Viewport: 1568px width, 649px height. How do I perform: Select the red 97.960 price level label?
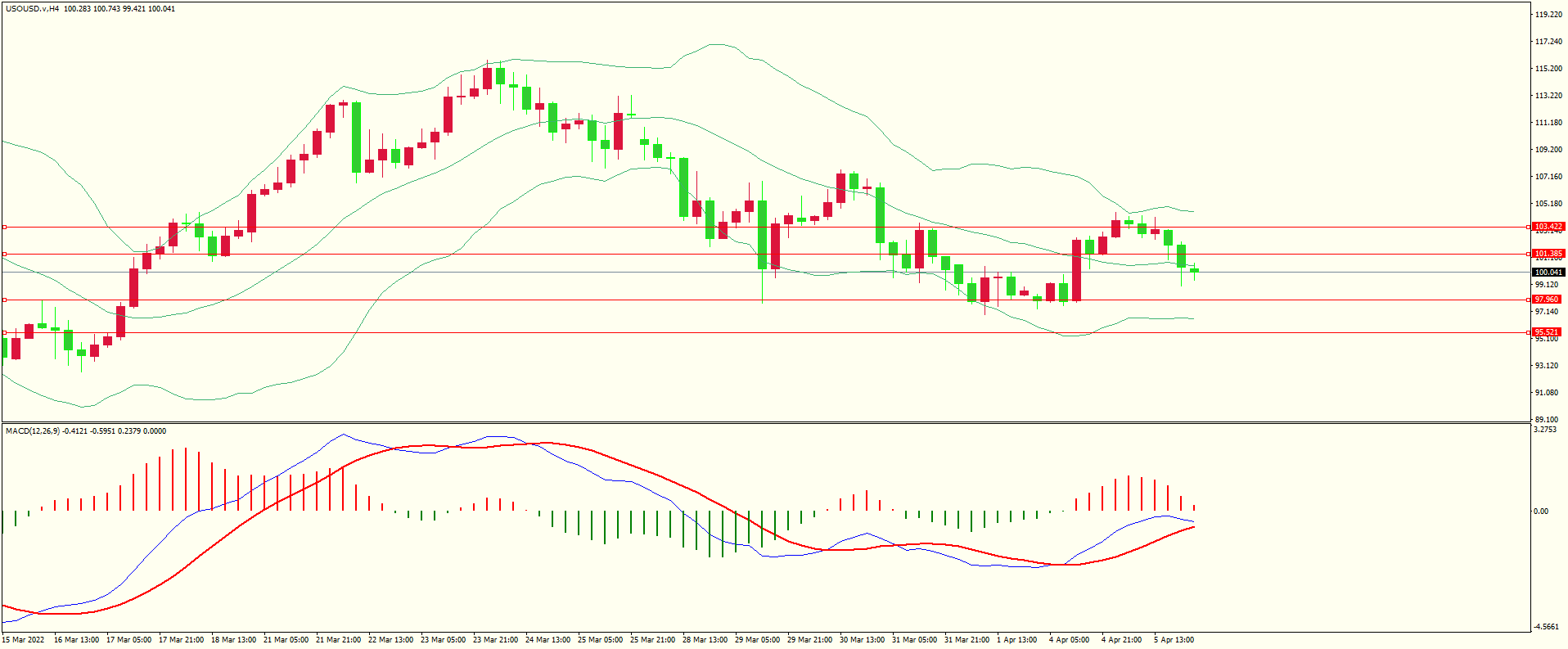[x=1546, y=300]
